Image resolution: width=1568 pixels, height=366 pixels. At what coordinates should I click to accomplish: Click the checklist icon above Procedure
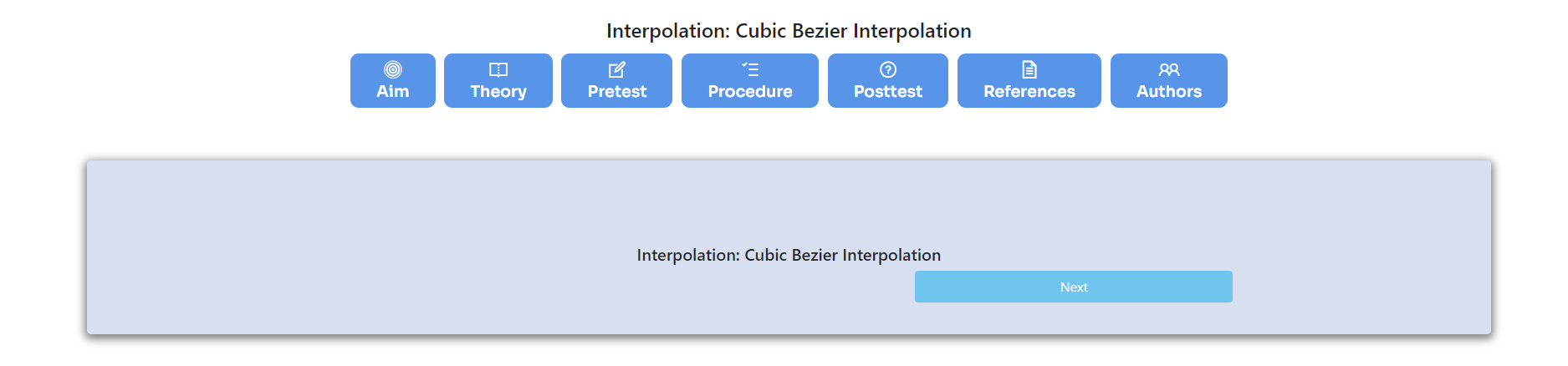[x=750, y=69]
